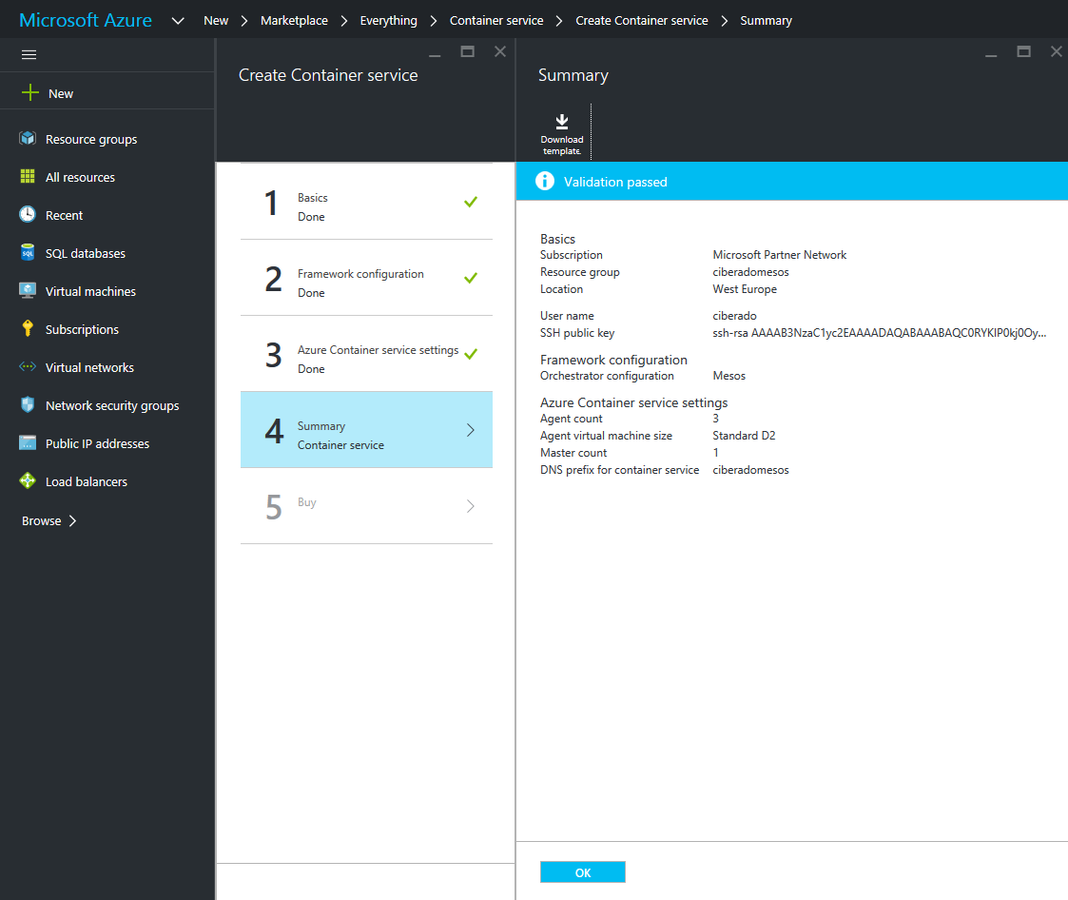Click the Subscriptions key icon
This screenshot has height=900, width=1068.
click(x=27, y=328)
